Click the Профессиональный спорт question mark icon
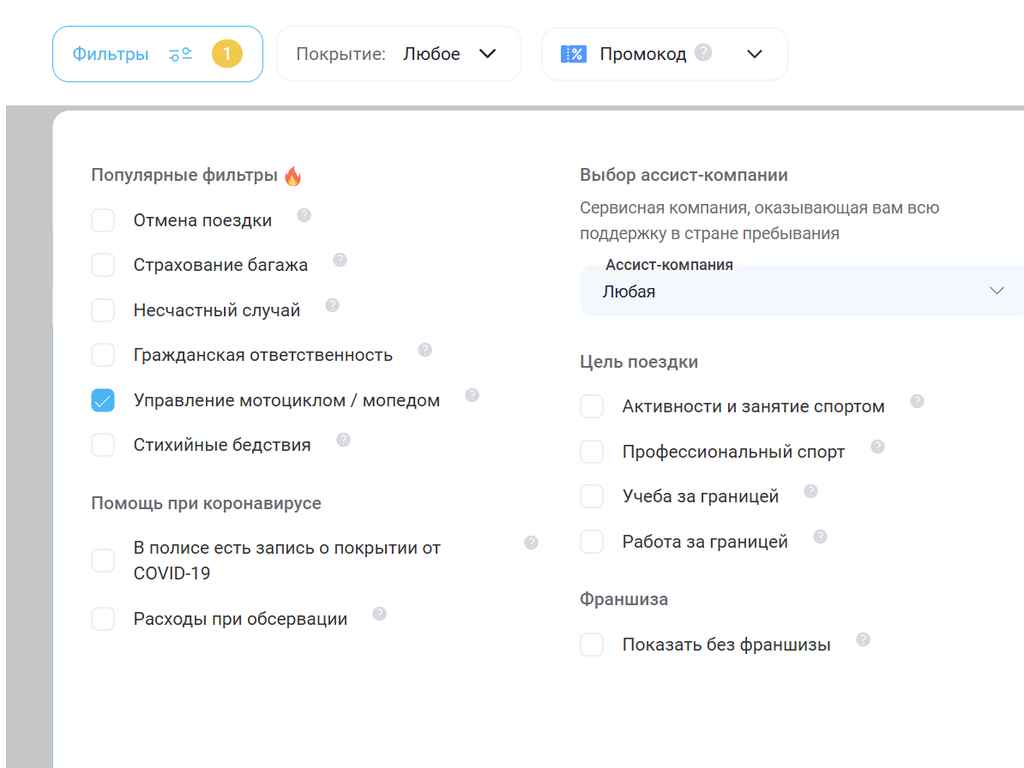 [877, 446]
